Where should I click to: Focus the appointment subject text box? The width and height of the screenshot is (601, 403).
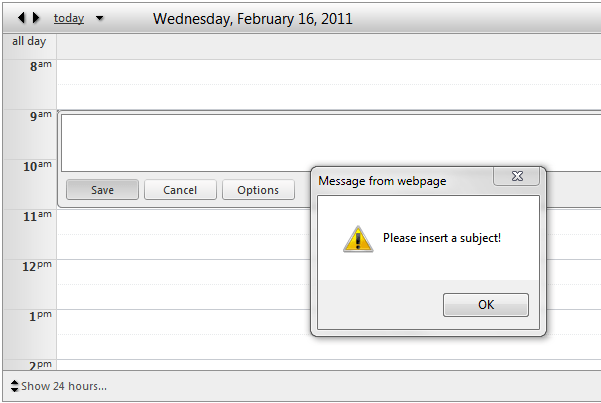point(331,143)
